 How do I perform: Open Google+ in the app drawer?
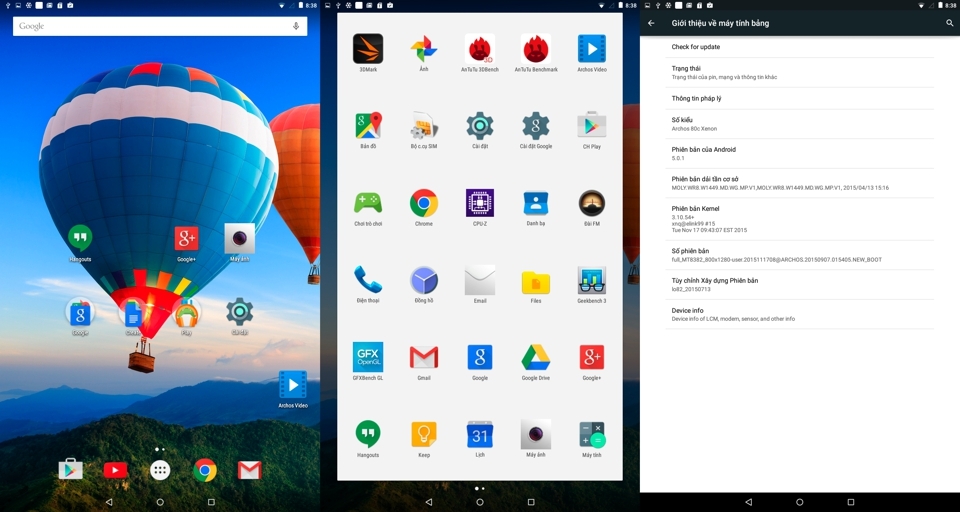[592, 357]
